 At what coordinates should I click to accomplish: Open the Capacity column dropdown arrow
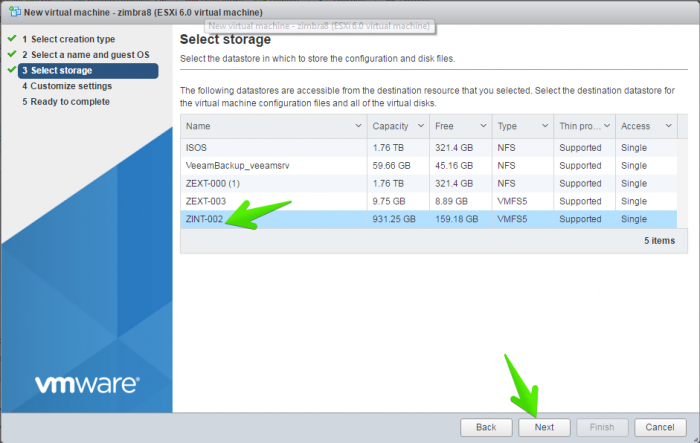click(x=421, y=126)
